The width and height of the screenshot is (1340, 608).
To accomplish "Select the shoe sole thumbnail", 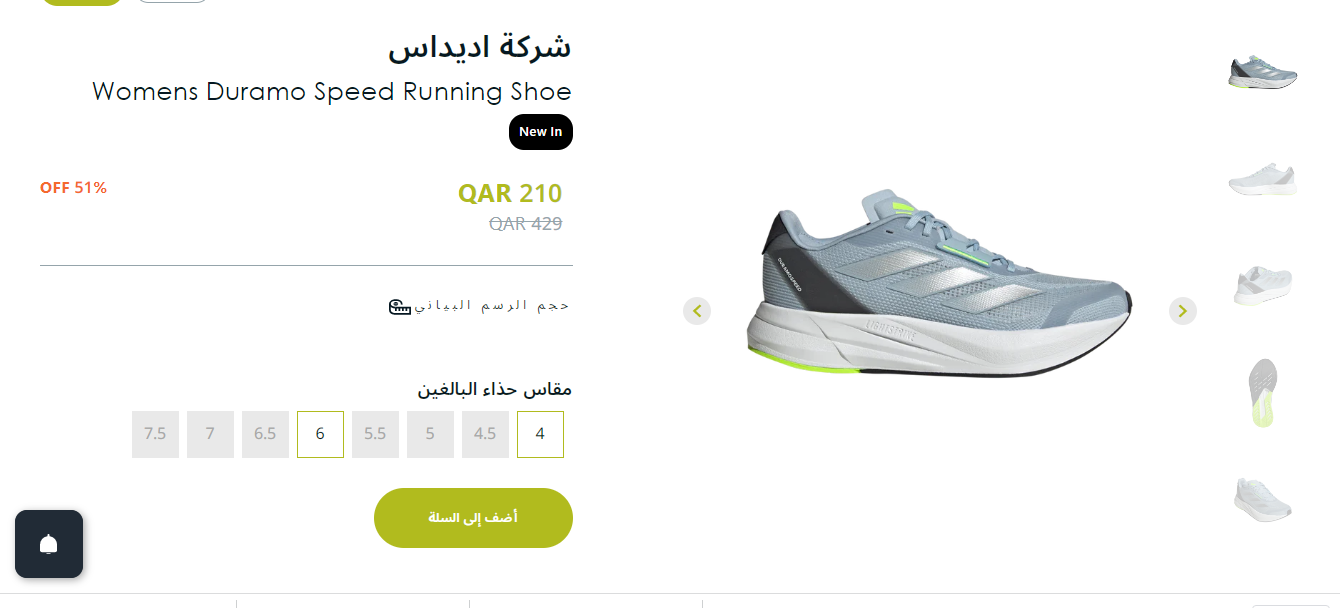I will 1263,392.
